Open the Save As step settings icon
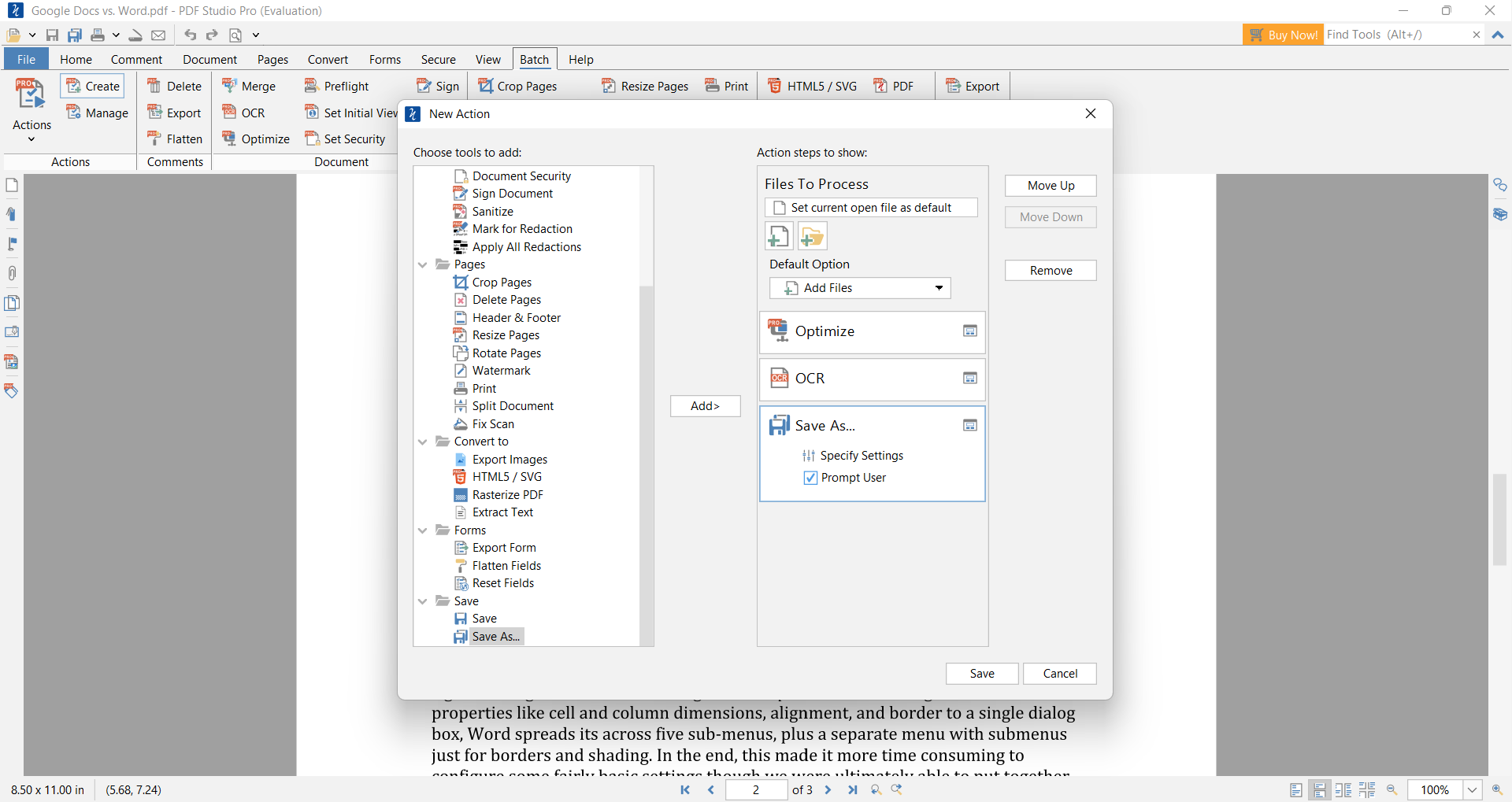This screenshot has height=802, width=1512. [969, 426]
